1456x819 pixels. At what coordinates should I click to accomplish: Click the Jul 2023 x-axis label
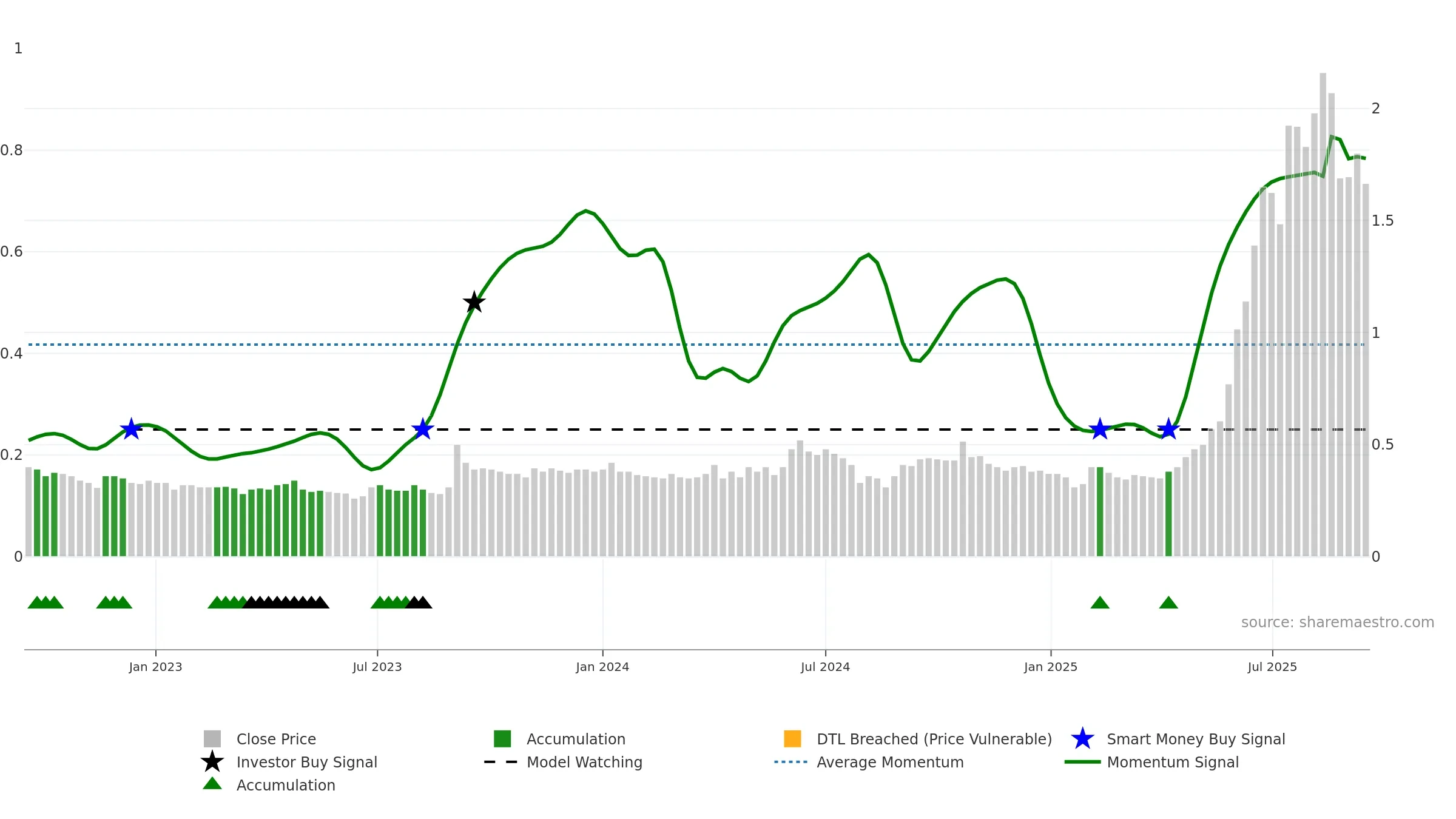377,667
